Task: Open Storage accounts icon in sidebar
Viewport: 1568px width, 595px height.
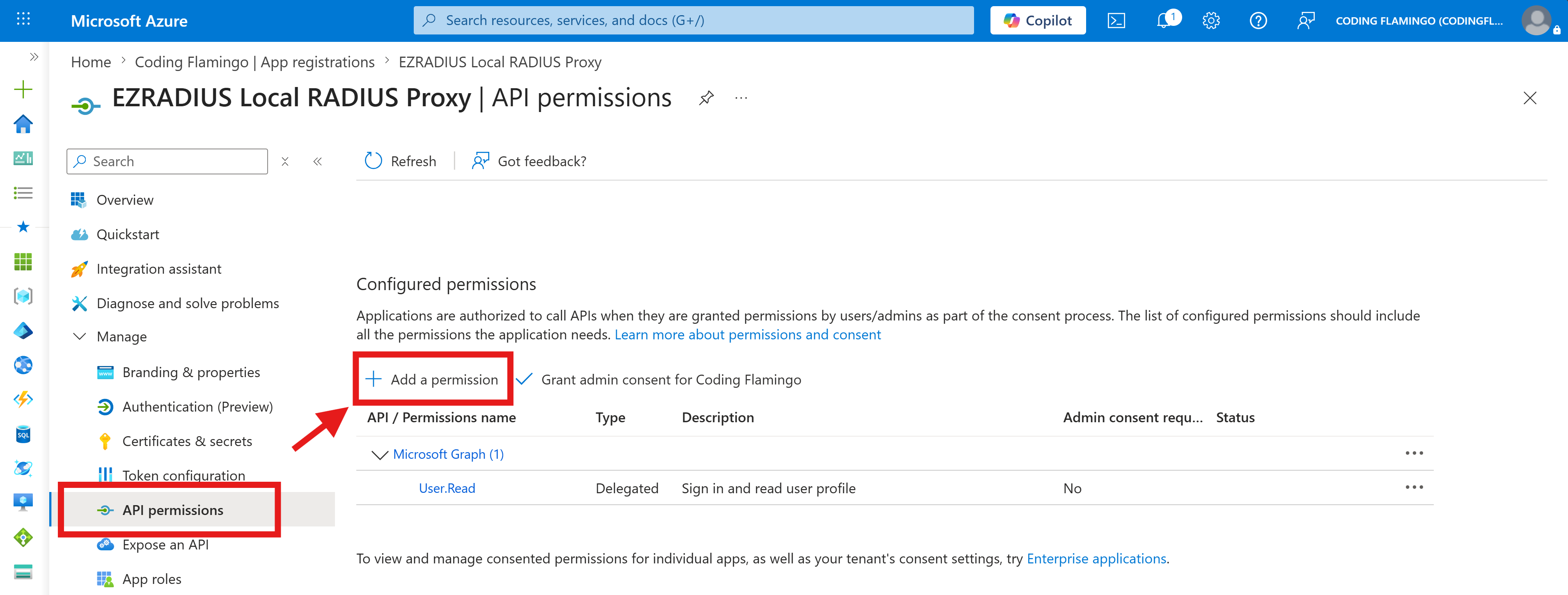Action: (23, 572)
